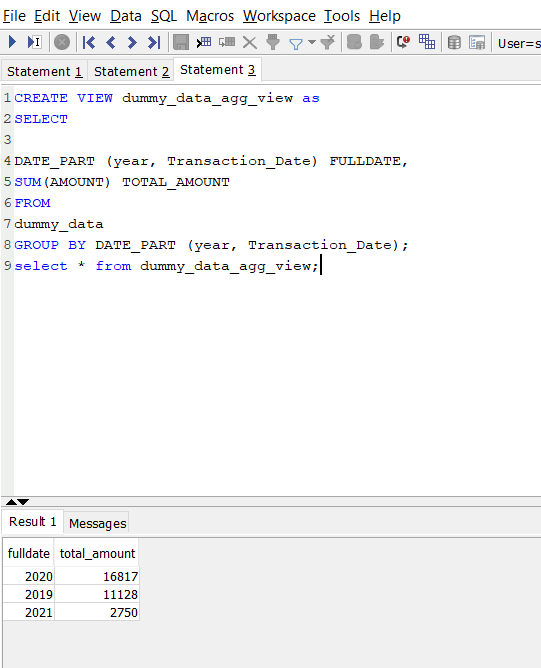This screenshot has height=668, width=541.
Task: Switch to the Statement 1 tab
Action: click(x=44, y=72)
